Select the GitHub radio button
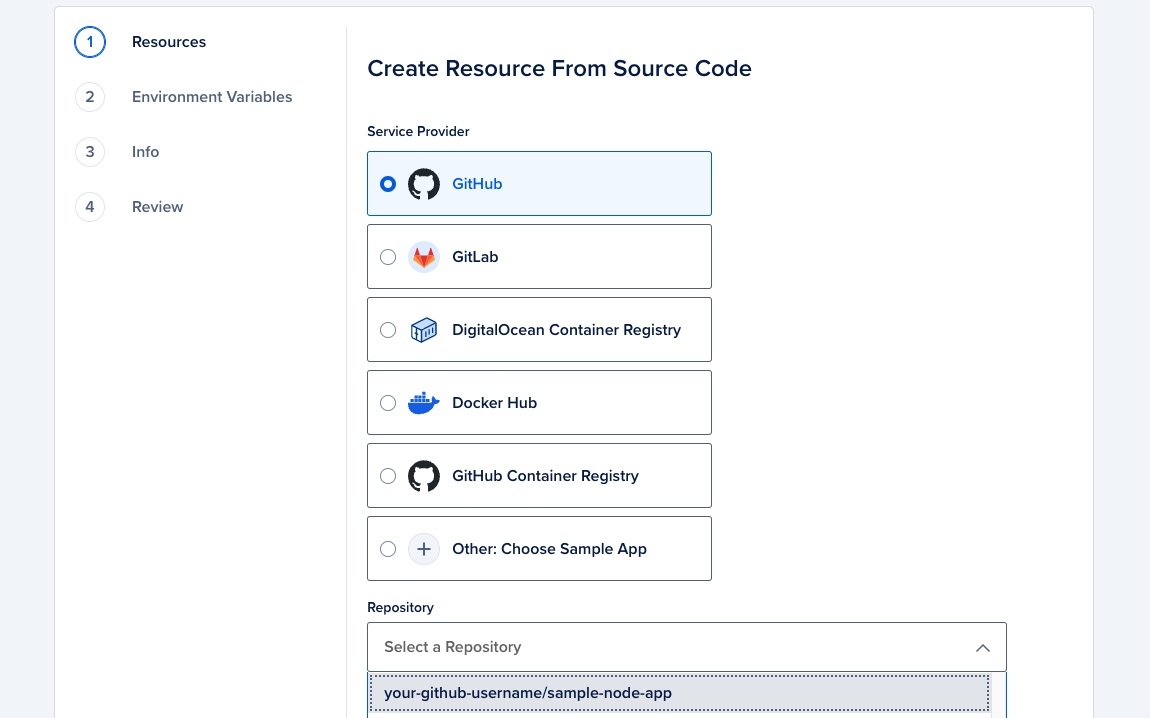Image resolution: width=1150 pixels, height=718 pixels. pyautogui.click(x=388, y=184)
